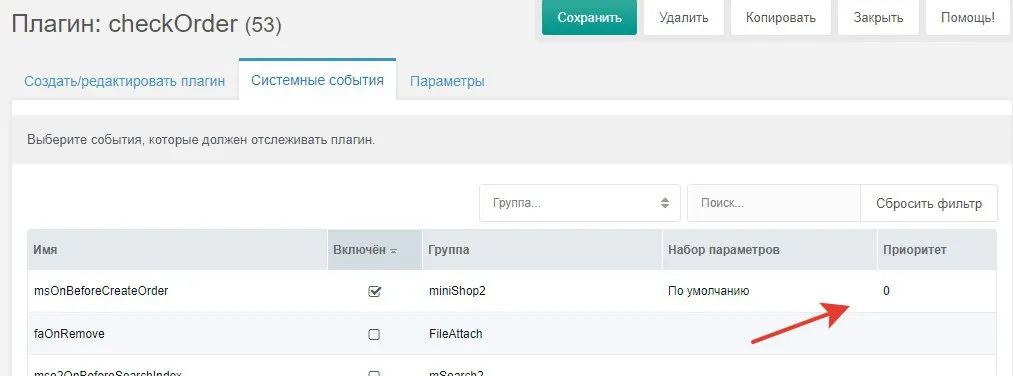Click the Поиск... search field

(x=773, y=203)
